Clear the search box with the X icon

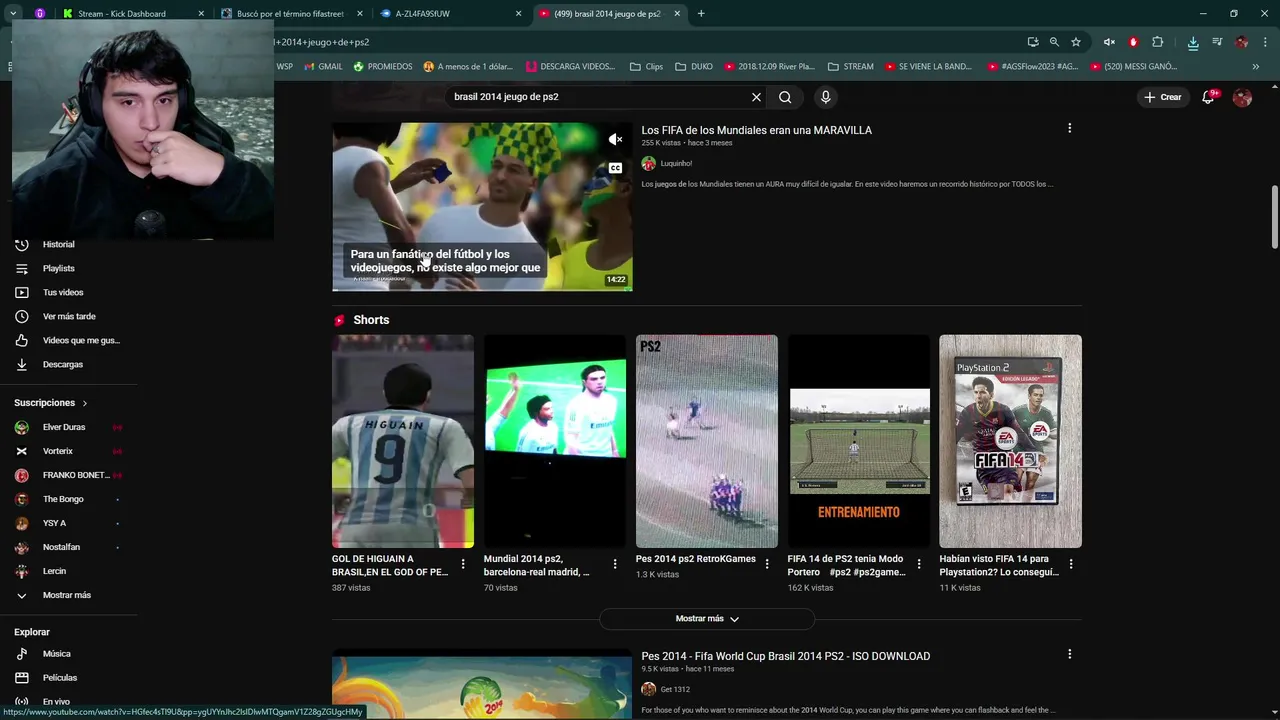coord(756,97)
